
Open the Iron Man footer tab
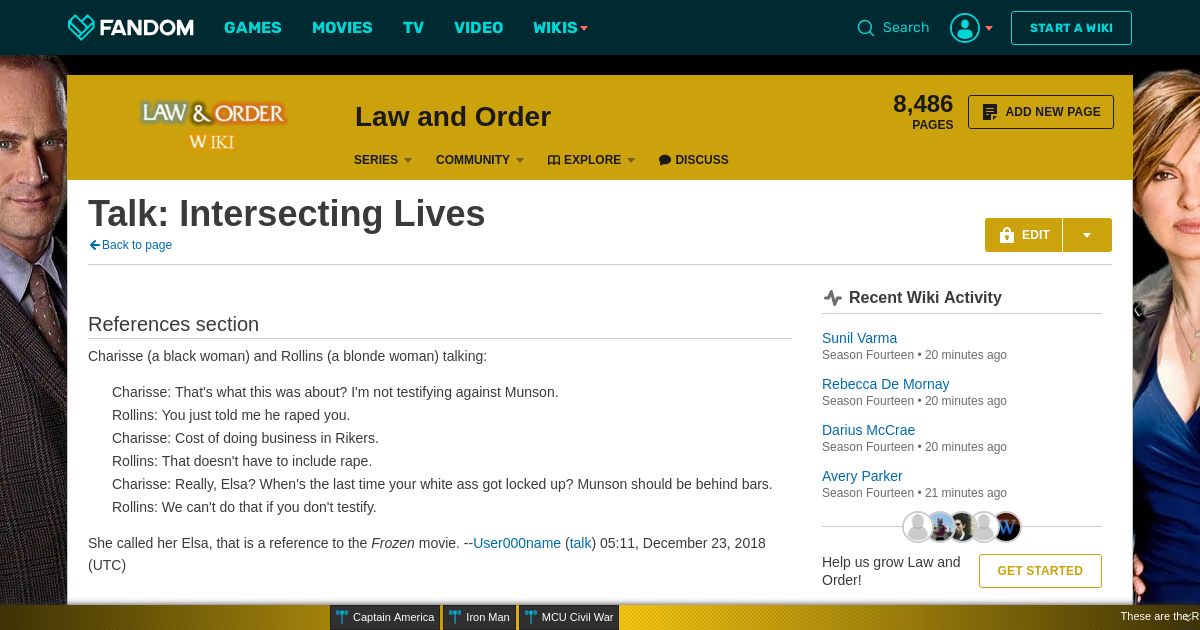[479, 617]
